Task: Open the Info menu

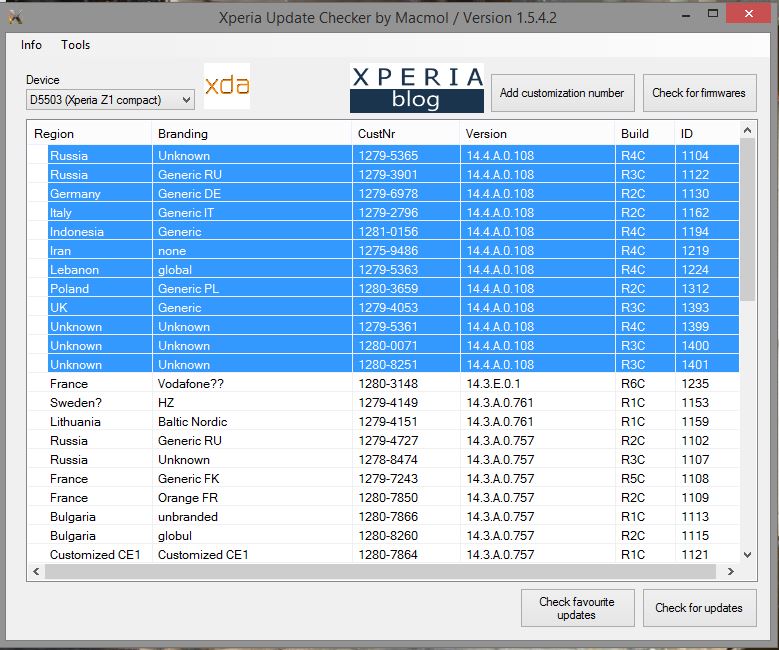Action: click(x=31, y=45)
